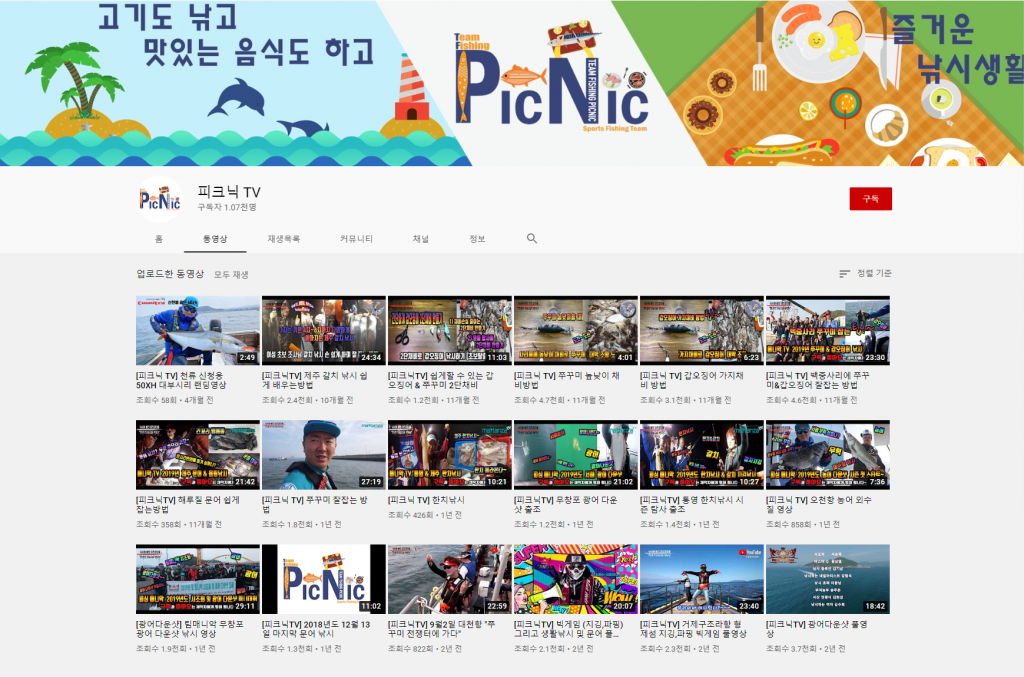This screenshot has height=677, width=1024.
Task: View the 정보 tab
Action: tap(477, 239)
